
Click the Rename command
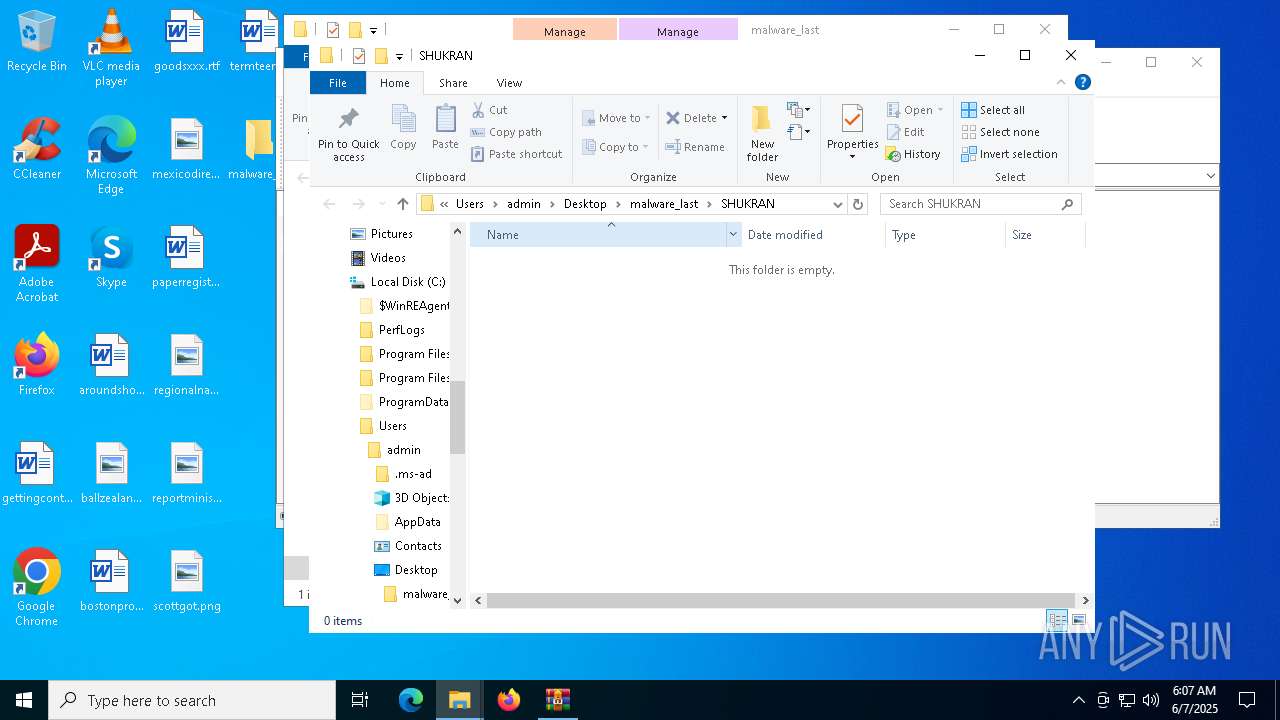(x=695, y=147)
